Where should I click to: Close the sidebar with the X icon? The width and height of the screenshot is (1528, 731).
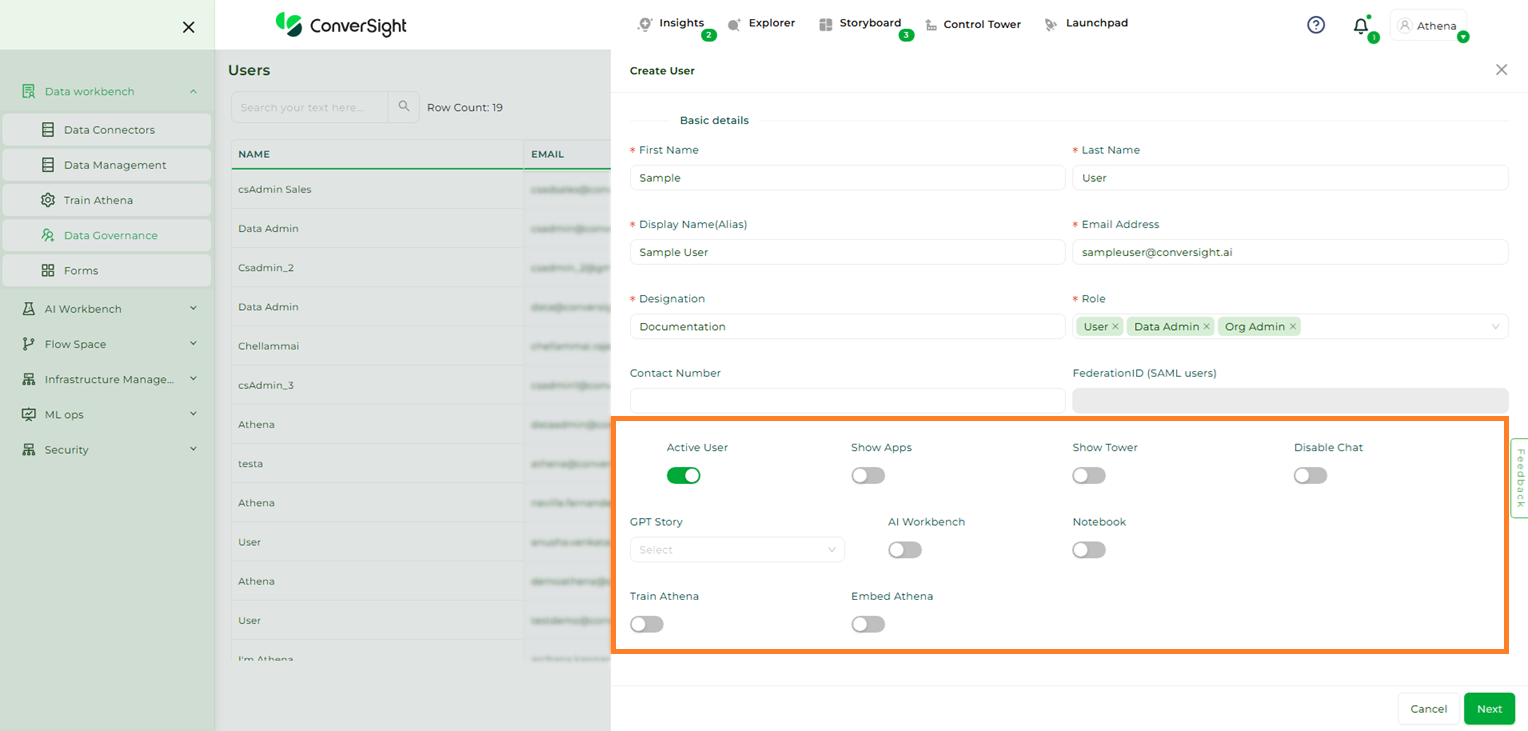(188, 27)
